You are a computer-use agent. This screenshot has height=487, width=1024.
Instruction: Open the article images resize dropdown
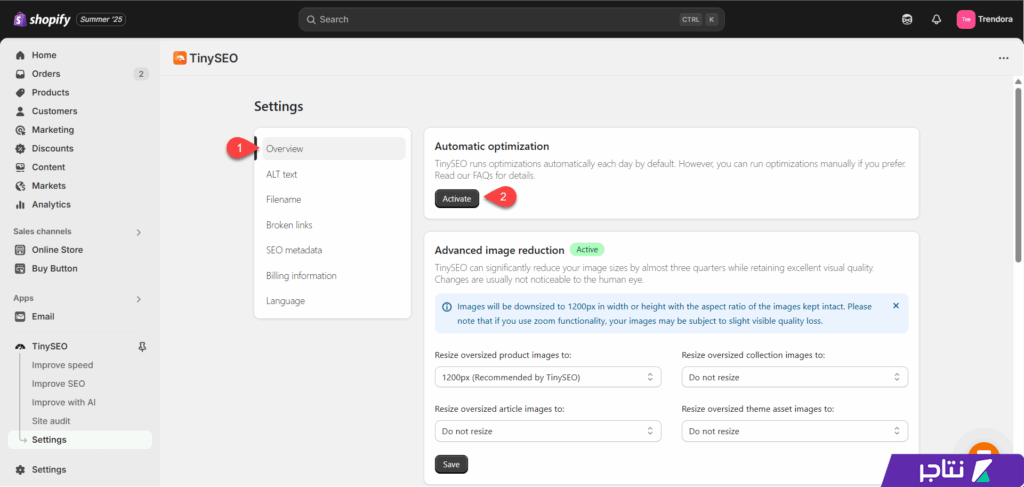coord(548,431)
